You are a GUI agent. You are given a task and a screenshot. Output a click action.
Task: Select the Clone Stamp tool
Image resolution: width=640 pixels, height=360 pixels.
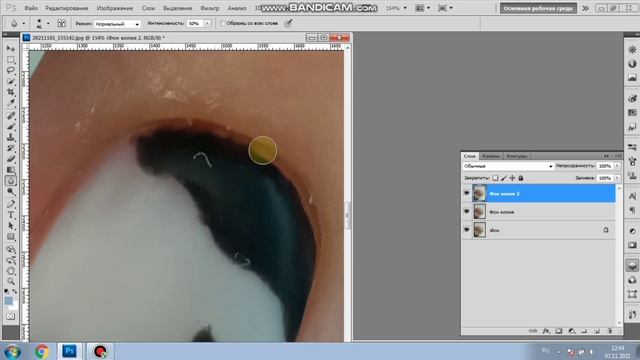(11, 137)
